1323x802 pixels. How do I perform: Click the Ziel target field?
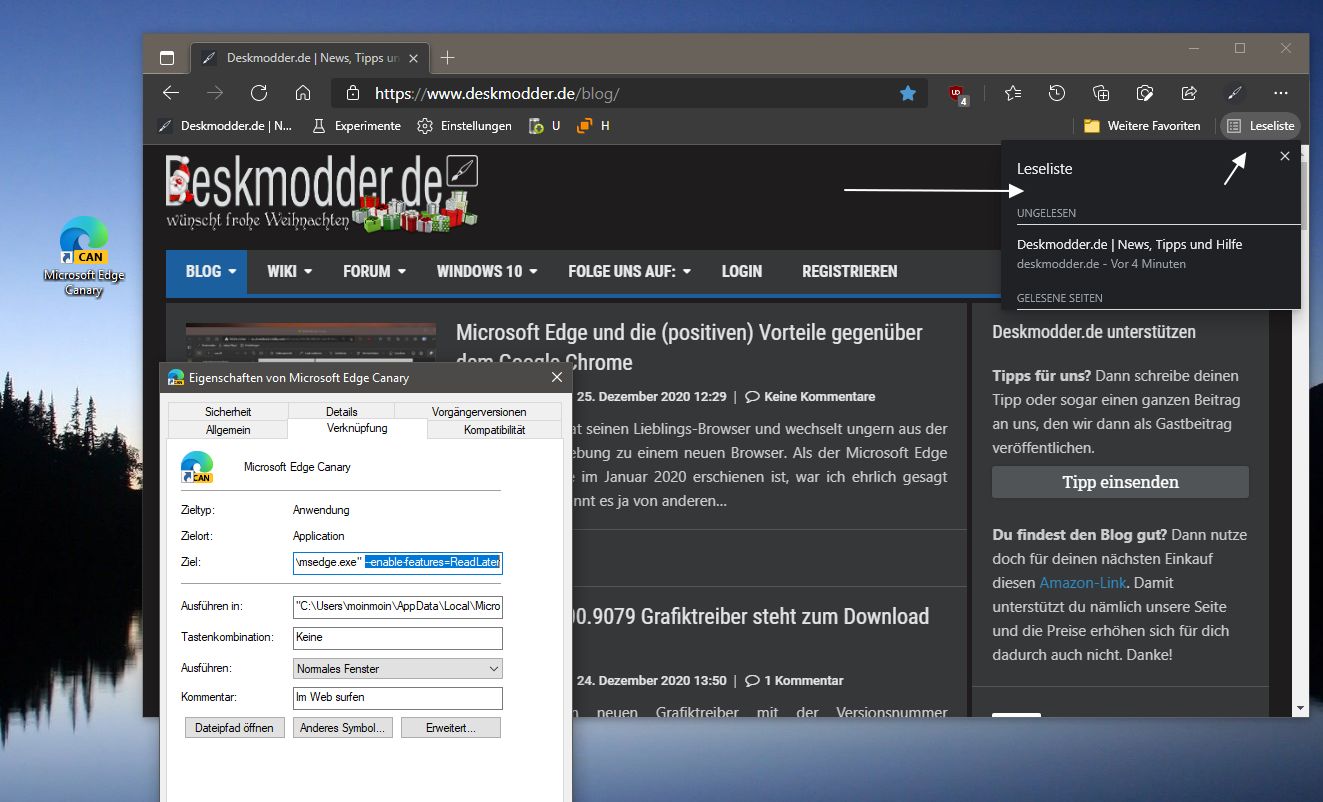point(397,562)
